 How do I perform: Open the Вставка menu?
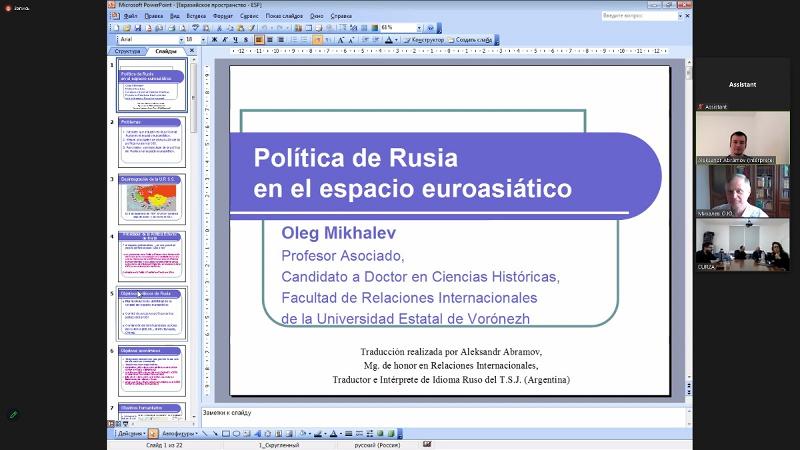click(x=196, y=16)
